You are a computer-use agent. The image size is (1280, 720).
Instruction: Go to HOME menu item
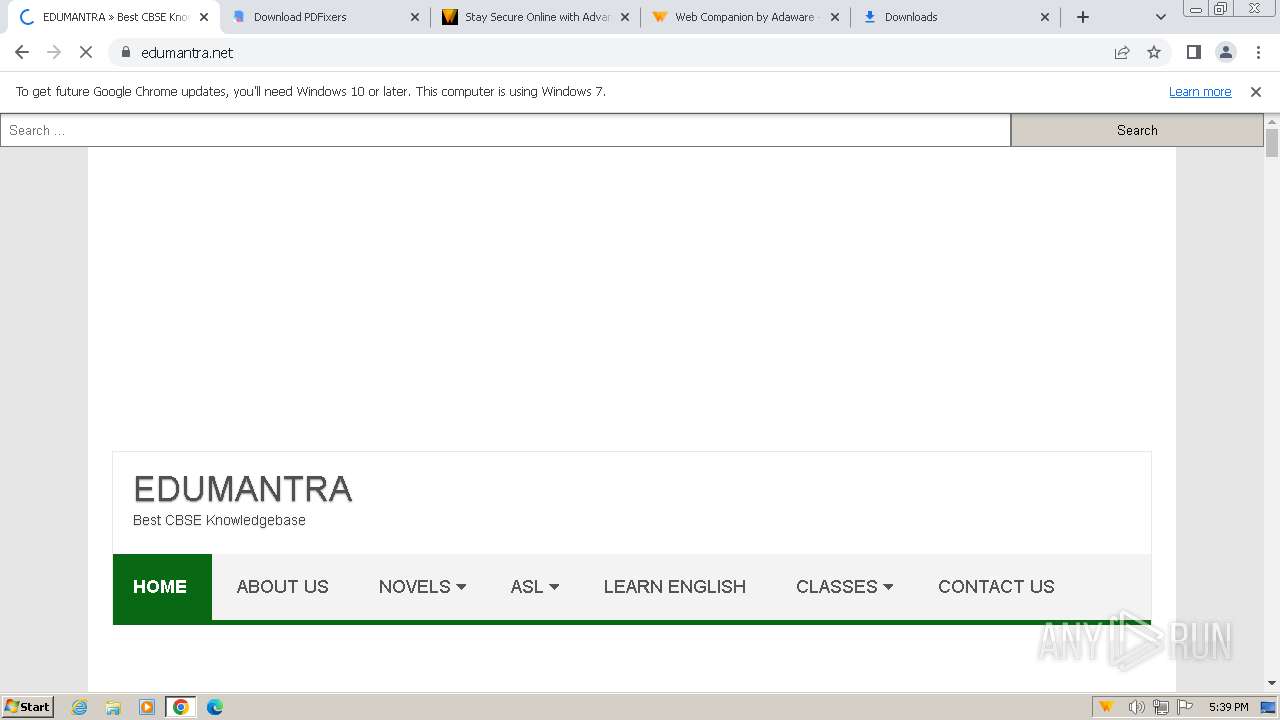[160, 587]
